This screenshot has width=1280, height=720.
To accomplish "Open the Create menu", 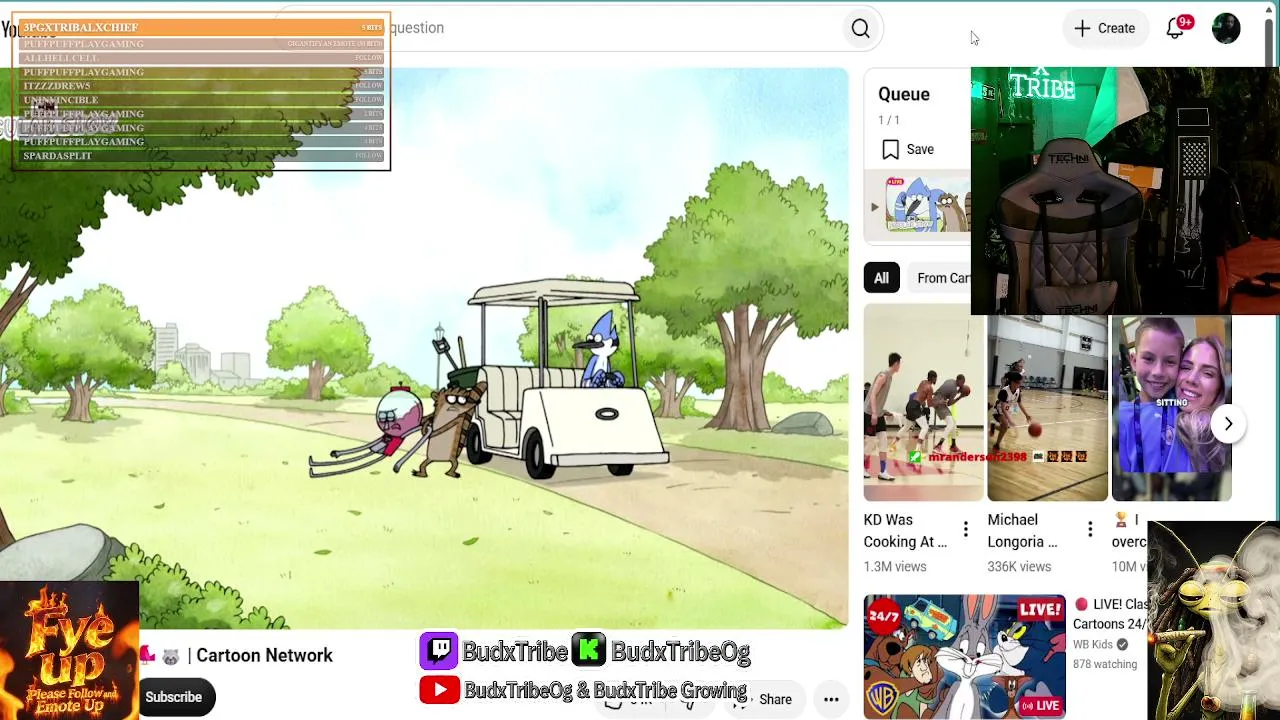I will (x=1104, y=28).
